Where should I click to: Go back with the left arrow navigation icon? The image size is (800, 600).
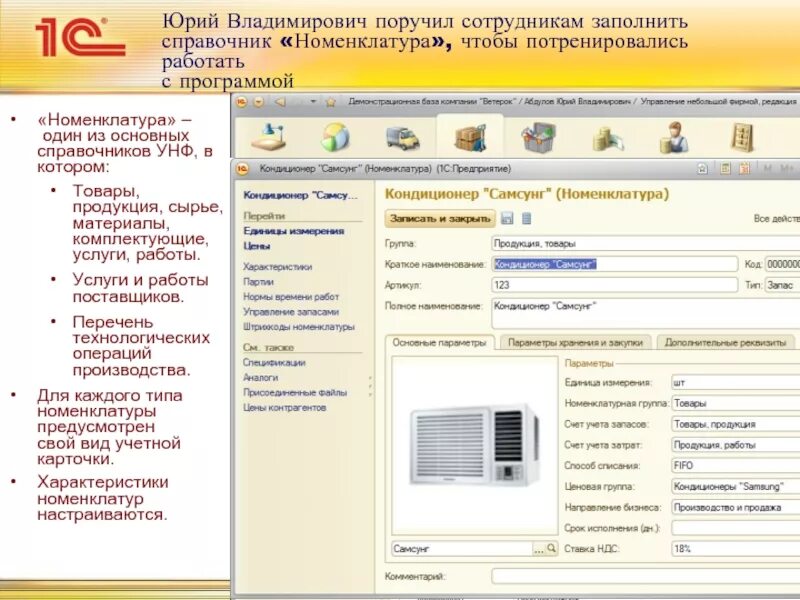[x=280, y=102]
